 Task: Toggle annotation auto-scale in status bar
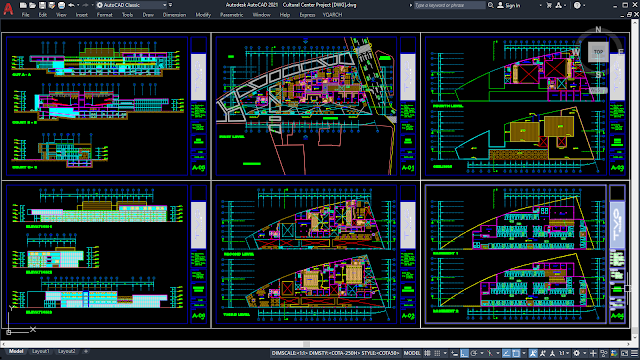coord(542,353)
